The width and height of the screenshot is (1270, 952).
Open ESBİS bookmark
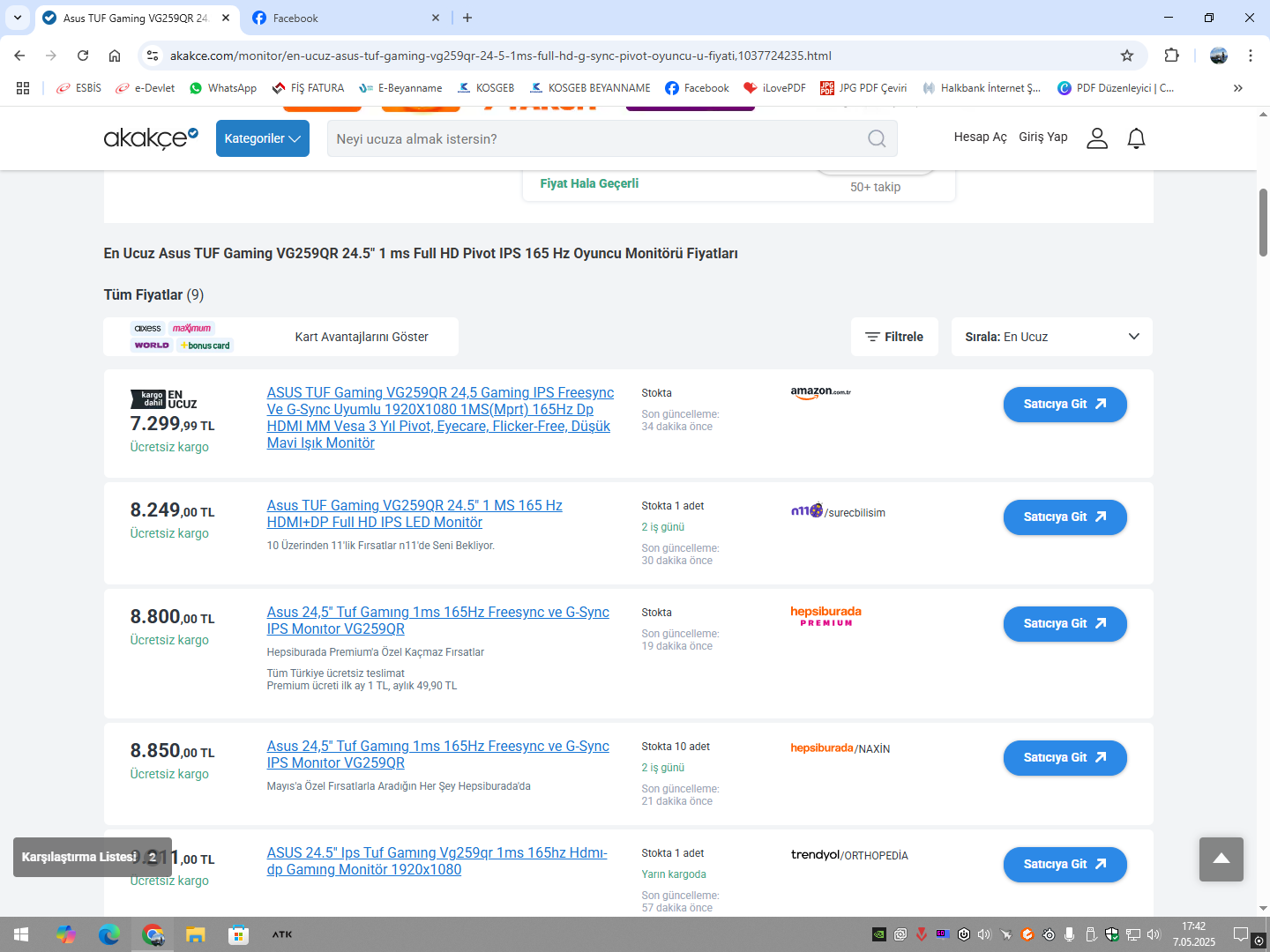click(78, 88)
